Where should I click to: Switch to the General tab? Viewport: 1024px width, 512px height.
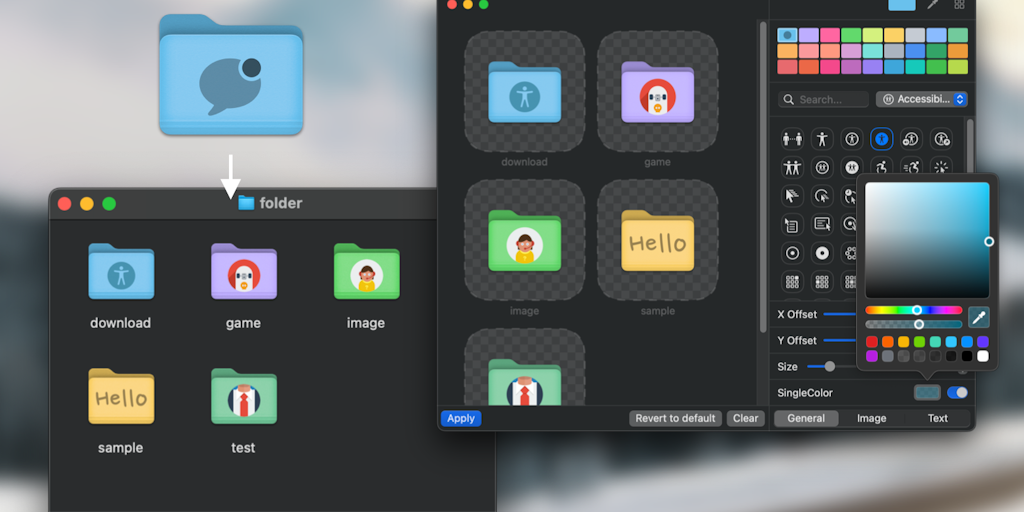point(806,418)
